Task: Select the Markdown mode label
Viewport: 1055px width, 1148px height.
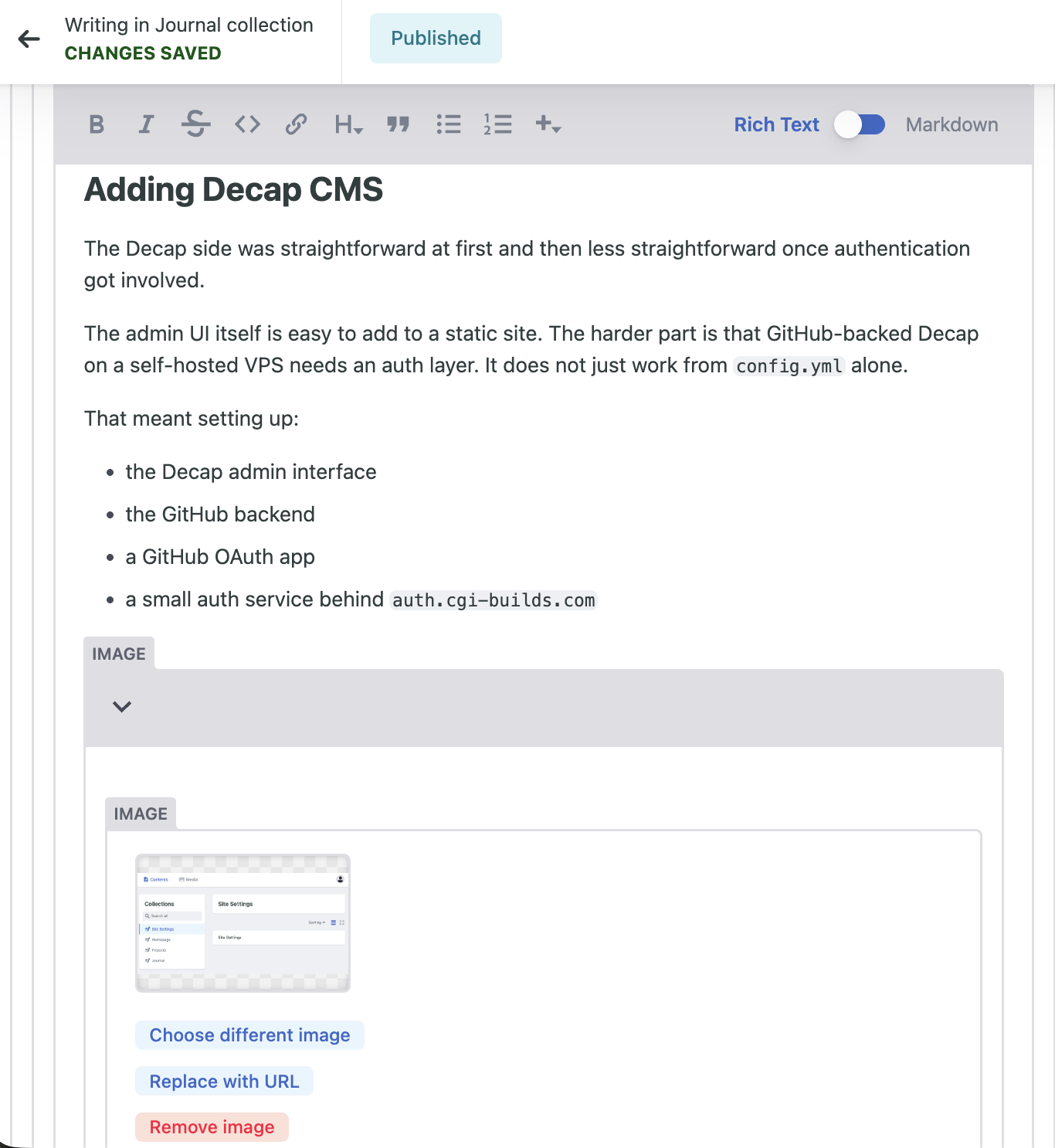Action: [x=952, y=124]
